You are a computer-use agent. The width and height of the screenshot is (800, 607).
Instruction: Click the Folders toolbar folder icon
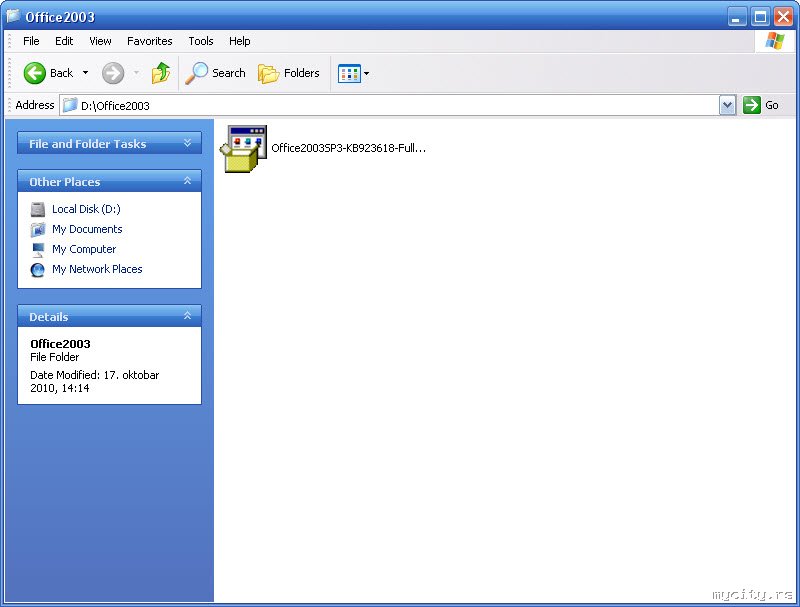[x=268, y=73]
